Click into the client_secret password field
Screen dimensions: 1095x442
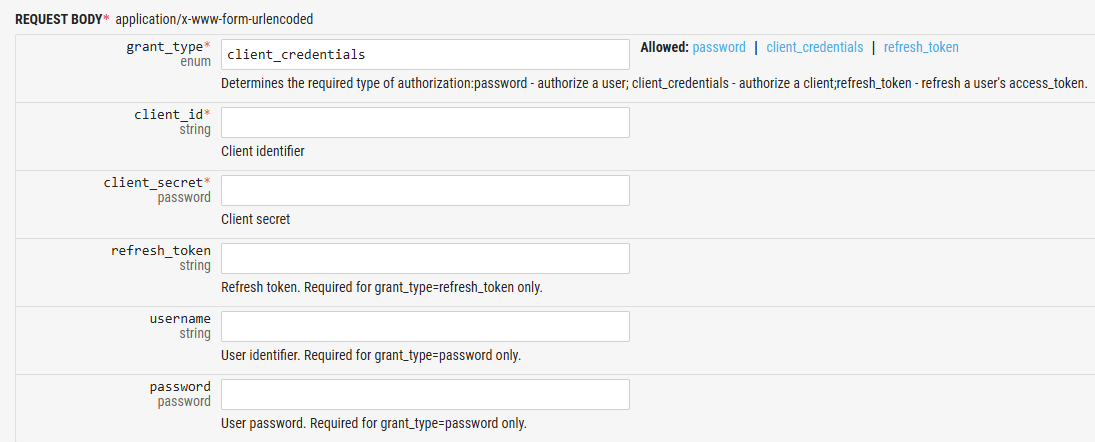click(425, 190)
